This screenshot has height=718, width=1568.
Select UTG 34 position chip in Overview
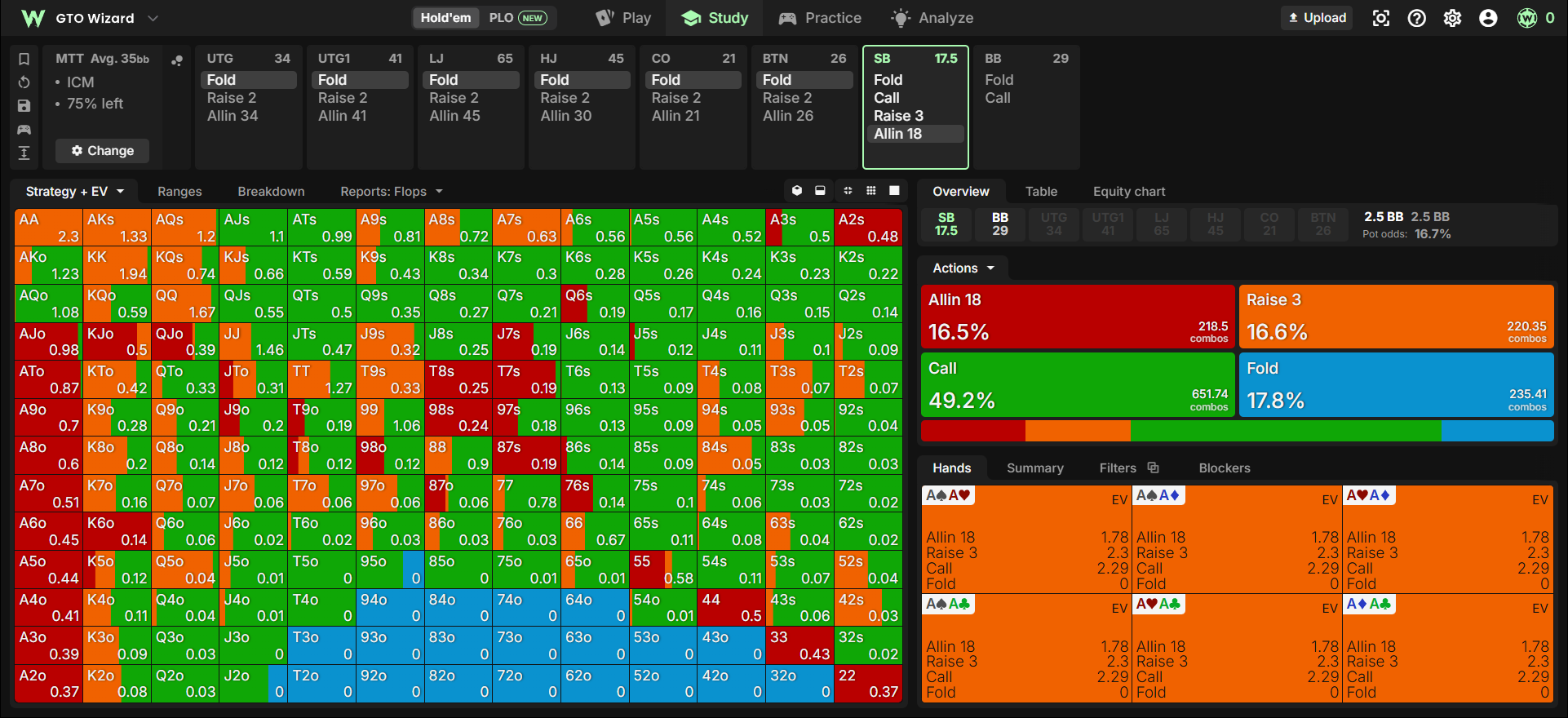1054,224
